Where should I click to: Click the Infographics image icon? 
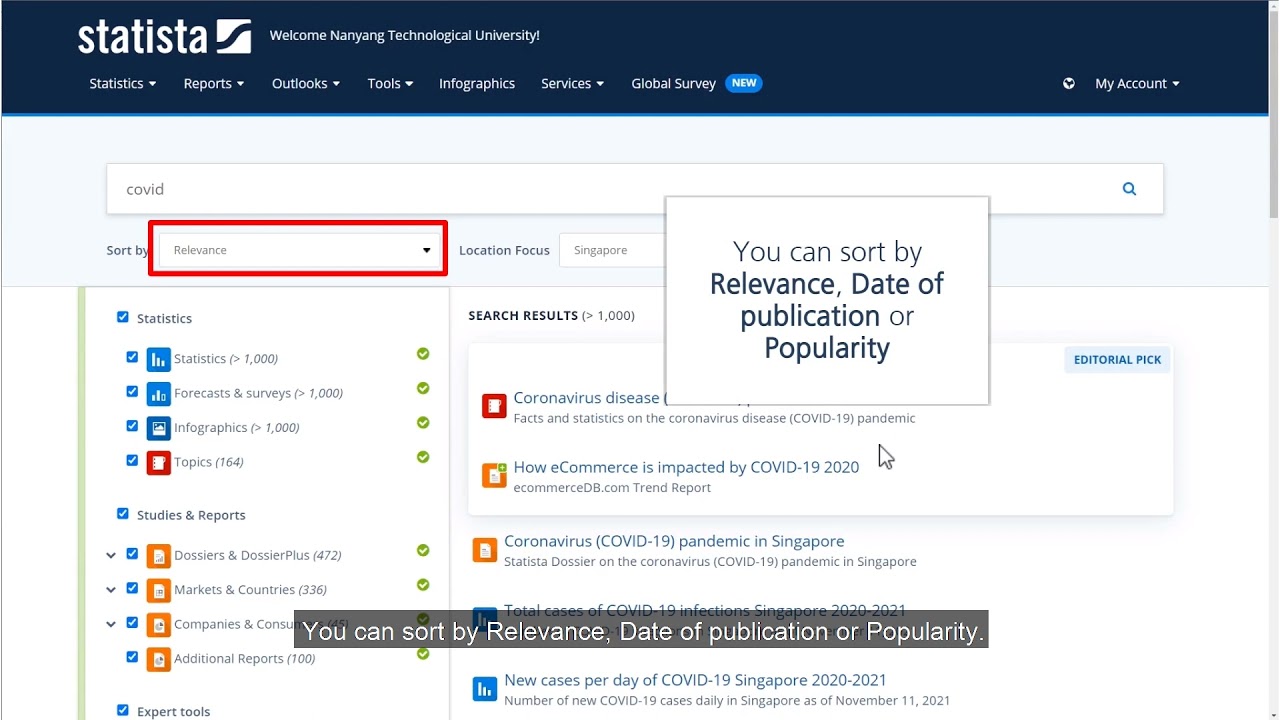pos(158,428)
